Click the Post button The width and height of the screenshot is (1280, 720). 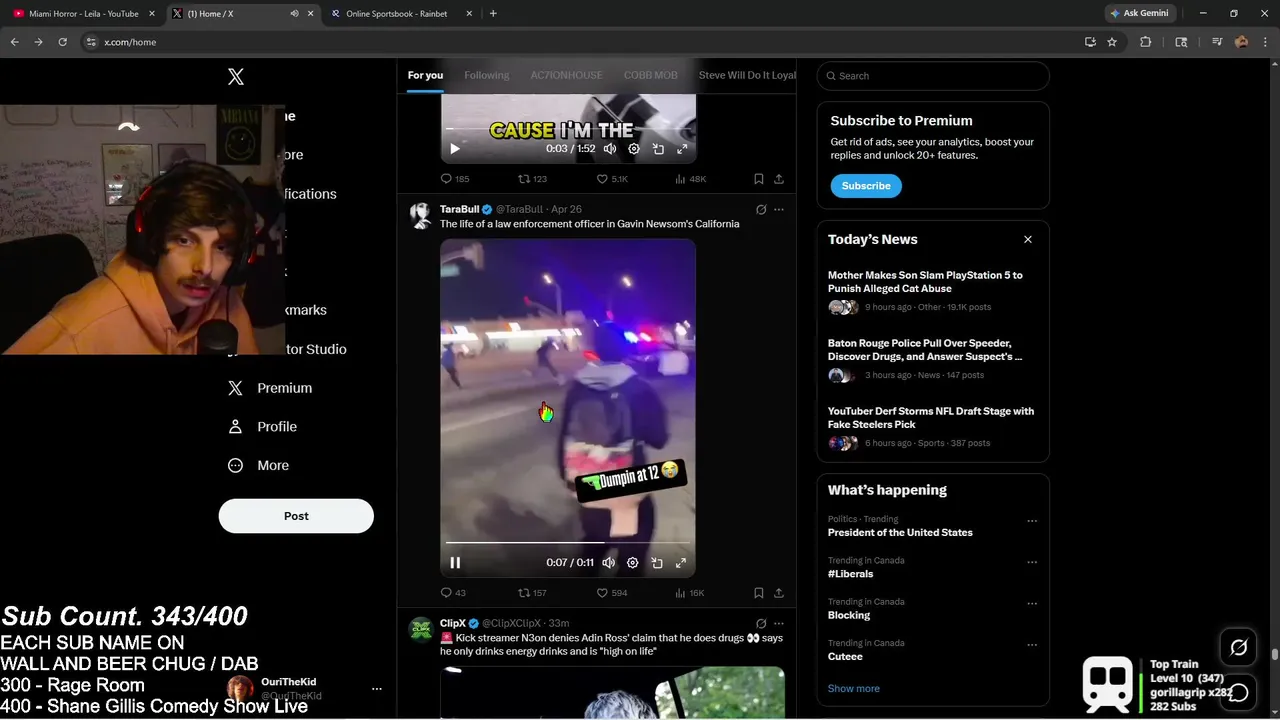click(x=296, y=516)
